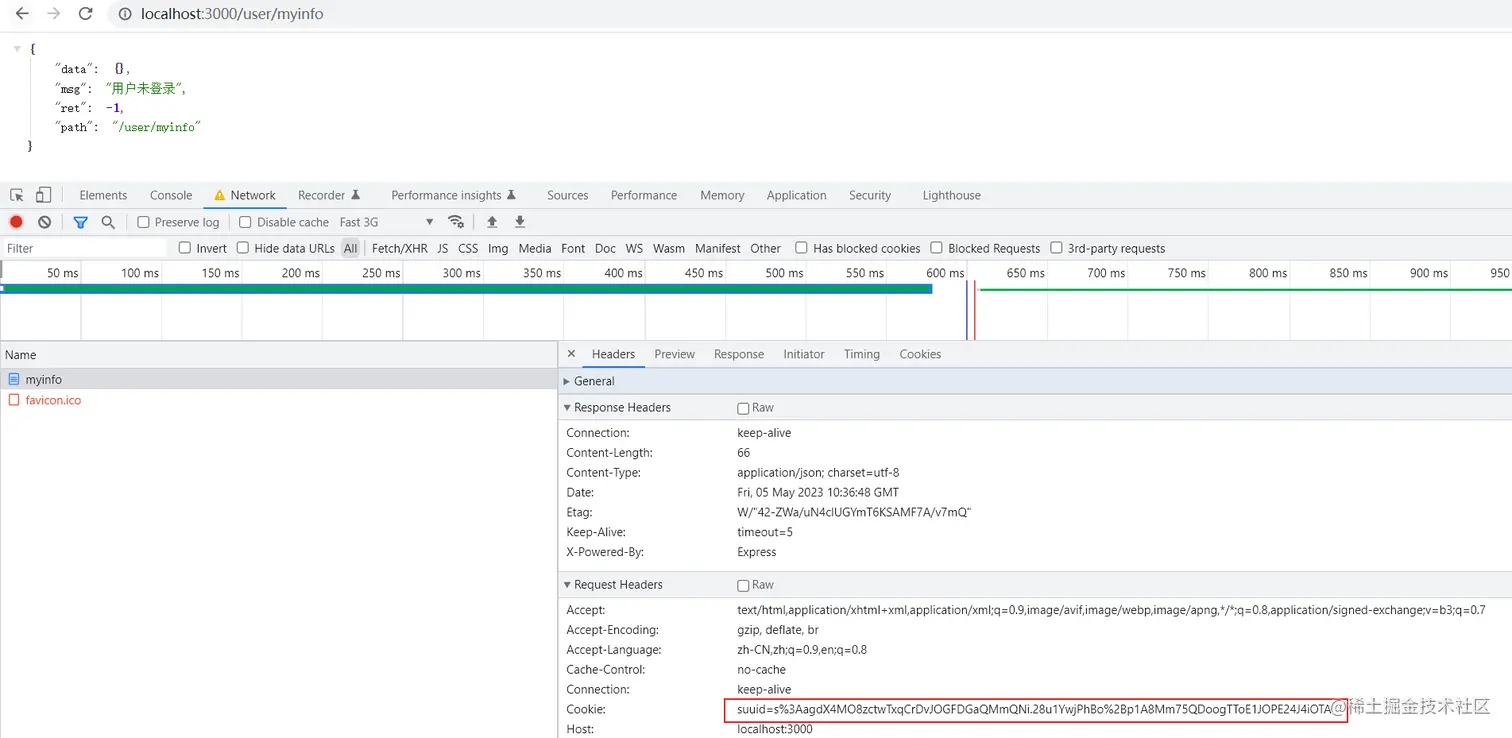Switch to the Security tab
This screenshot has height=738, width=1512.
(x=870, y=195)
